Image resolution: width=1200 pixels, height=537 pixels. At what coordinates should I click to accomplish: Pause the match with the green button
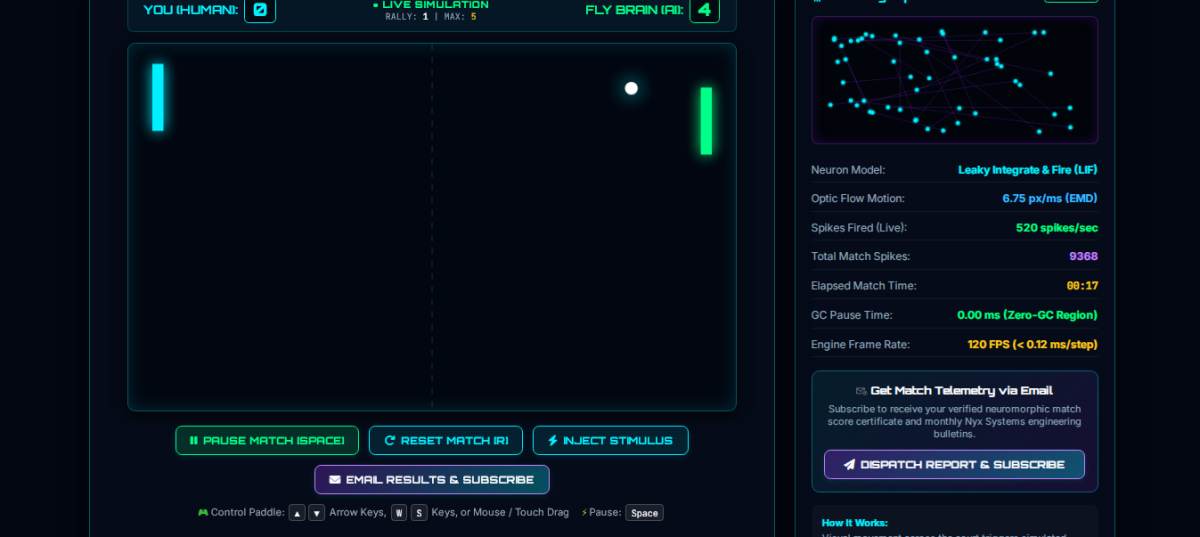267,440
